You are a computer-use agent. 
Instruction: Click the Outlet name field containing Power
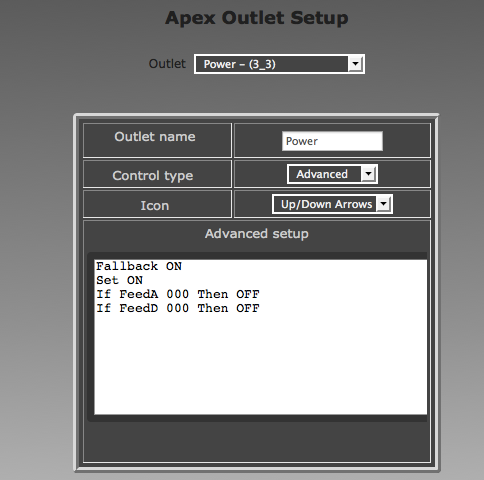(332, 141)
